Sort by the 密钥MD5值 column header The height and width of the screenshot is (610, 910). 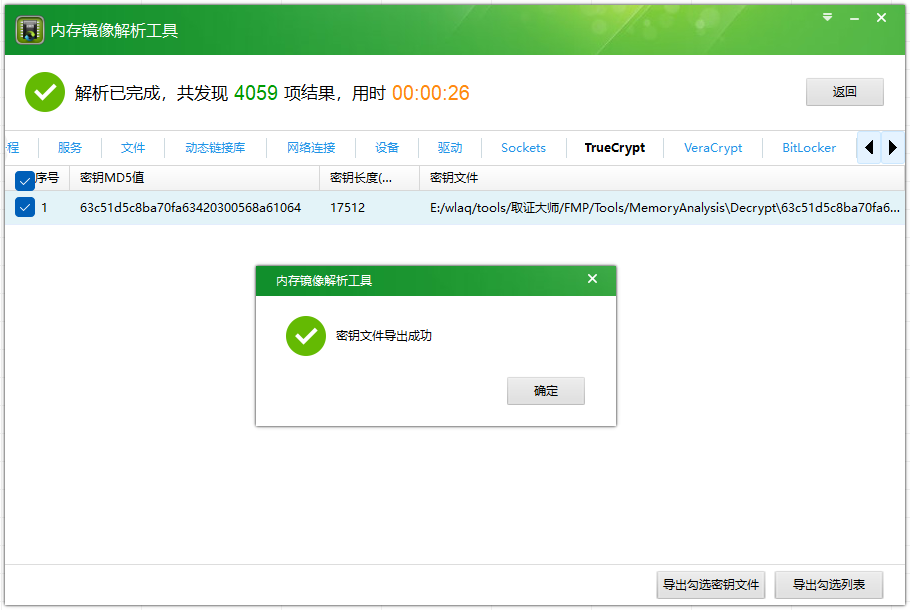(194, 178)
